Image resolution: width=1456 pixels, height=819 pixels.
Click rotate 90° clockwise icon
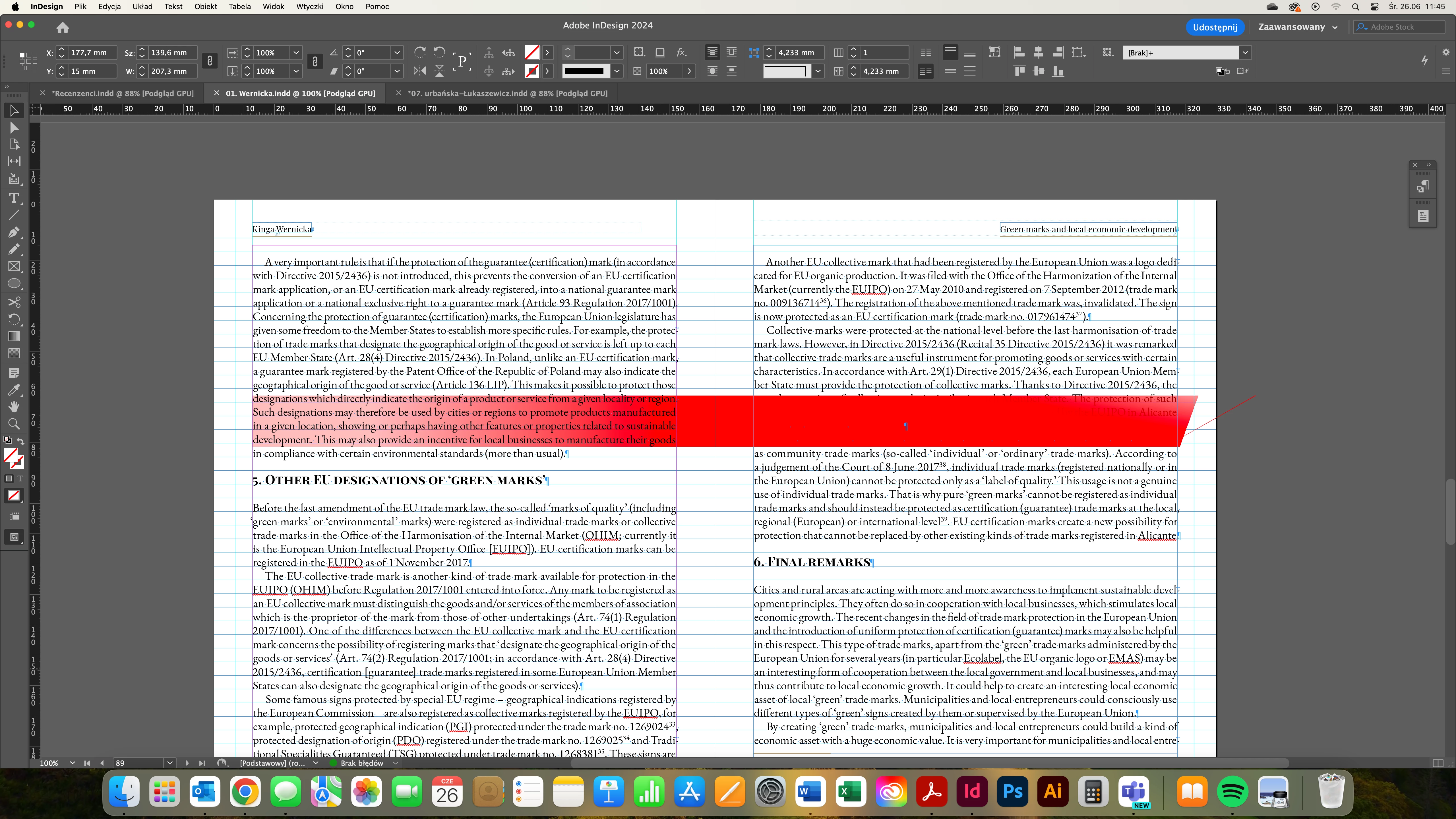click(x=420, y=52)
